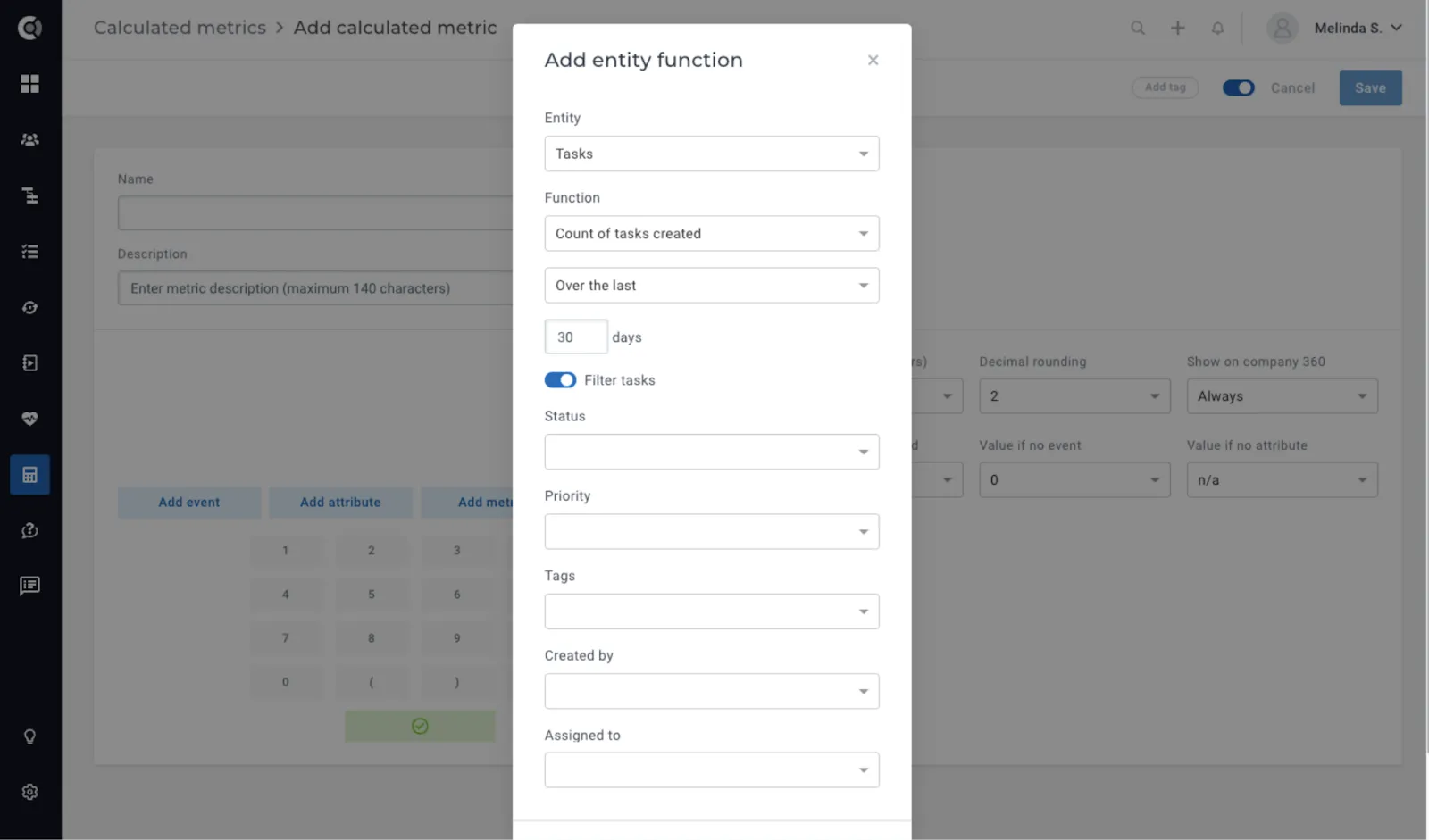Click the days number input field
This screenshot has width=1429, height=840.
tap(576, 337)
